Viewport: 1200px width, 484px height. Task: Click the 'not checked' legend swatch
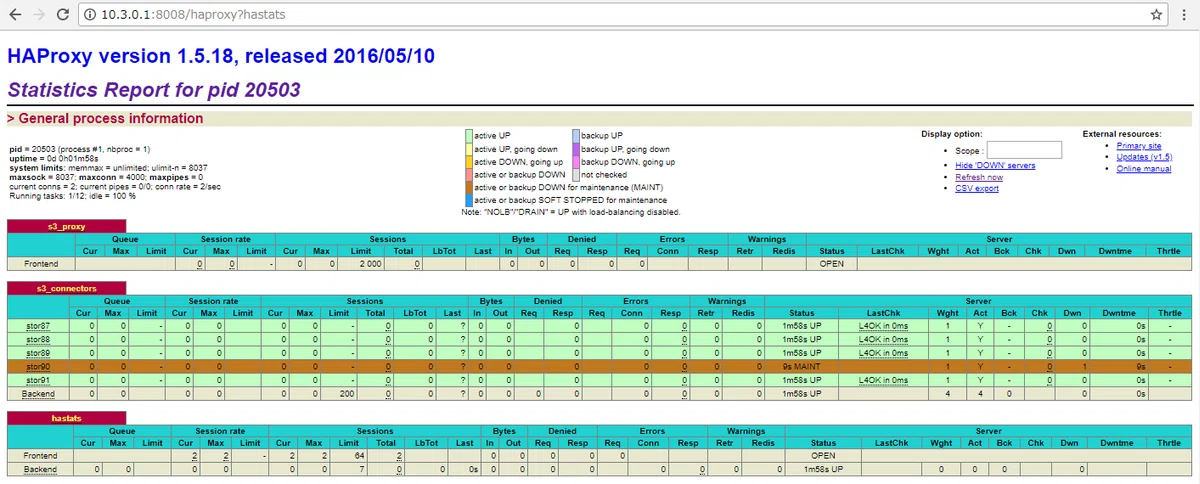click(x=576, y=174)
